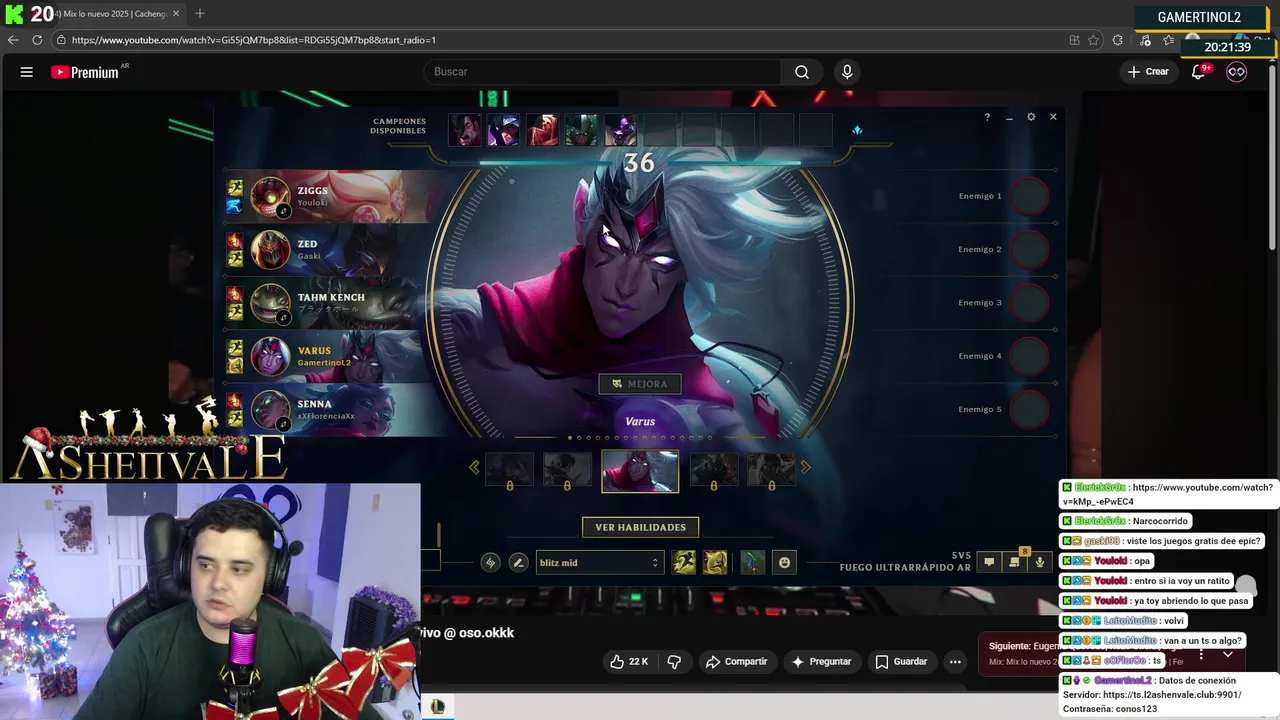Open the video more actions ellipsis
The height and width of the screenshot is (720, 1280).
coord(955,661)
